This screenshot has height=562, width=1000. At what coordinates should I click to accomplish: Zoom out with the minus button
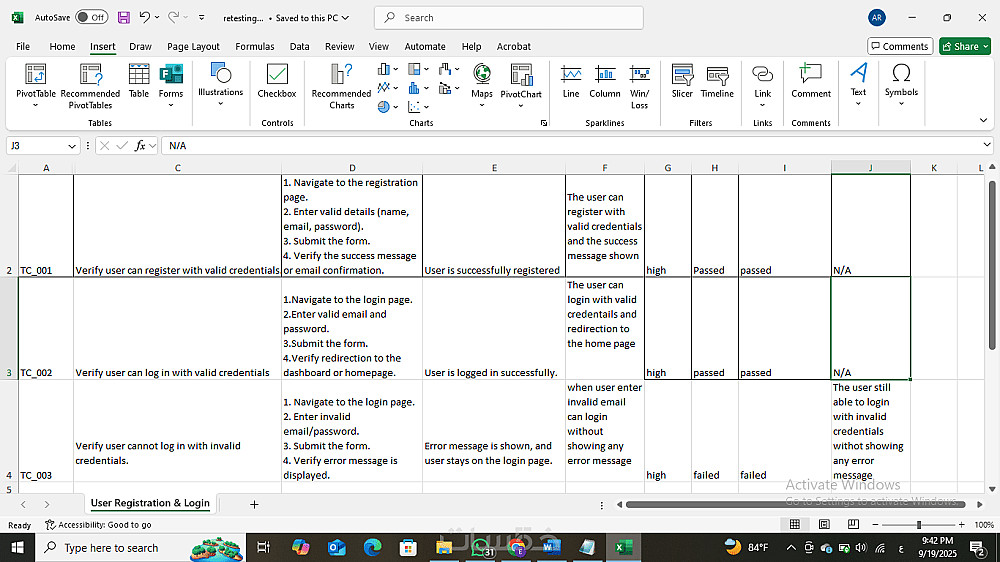(x=875, y=524)
